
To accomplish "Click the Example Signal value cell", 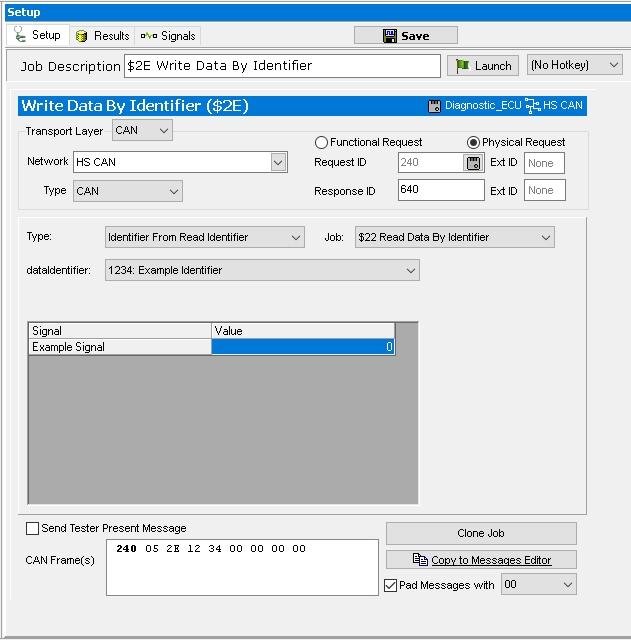I will click(302, 347).
